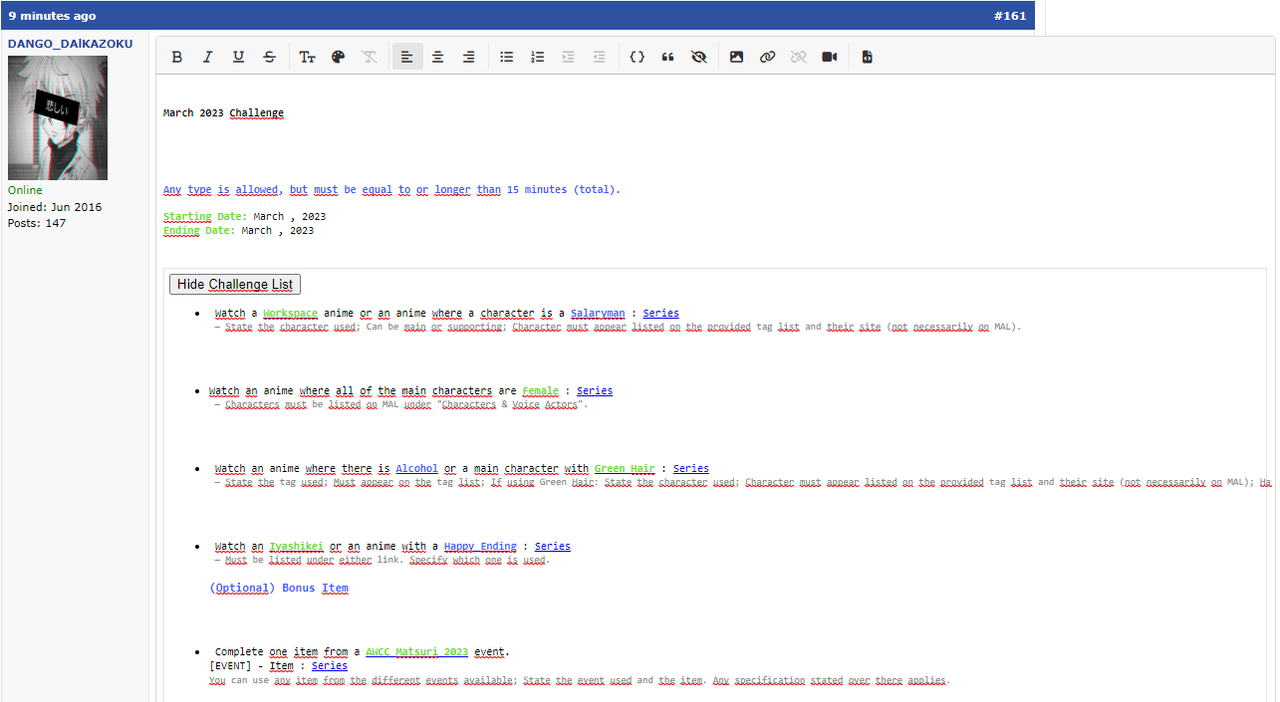The width and height of the screenshot is (1280, 702).
Task: Embed a video in the post
Action: [x=829, y=56]
